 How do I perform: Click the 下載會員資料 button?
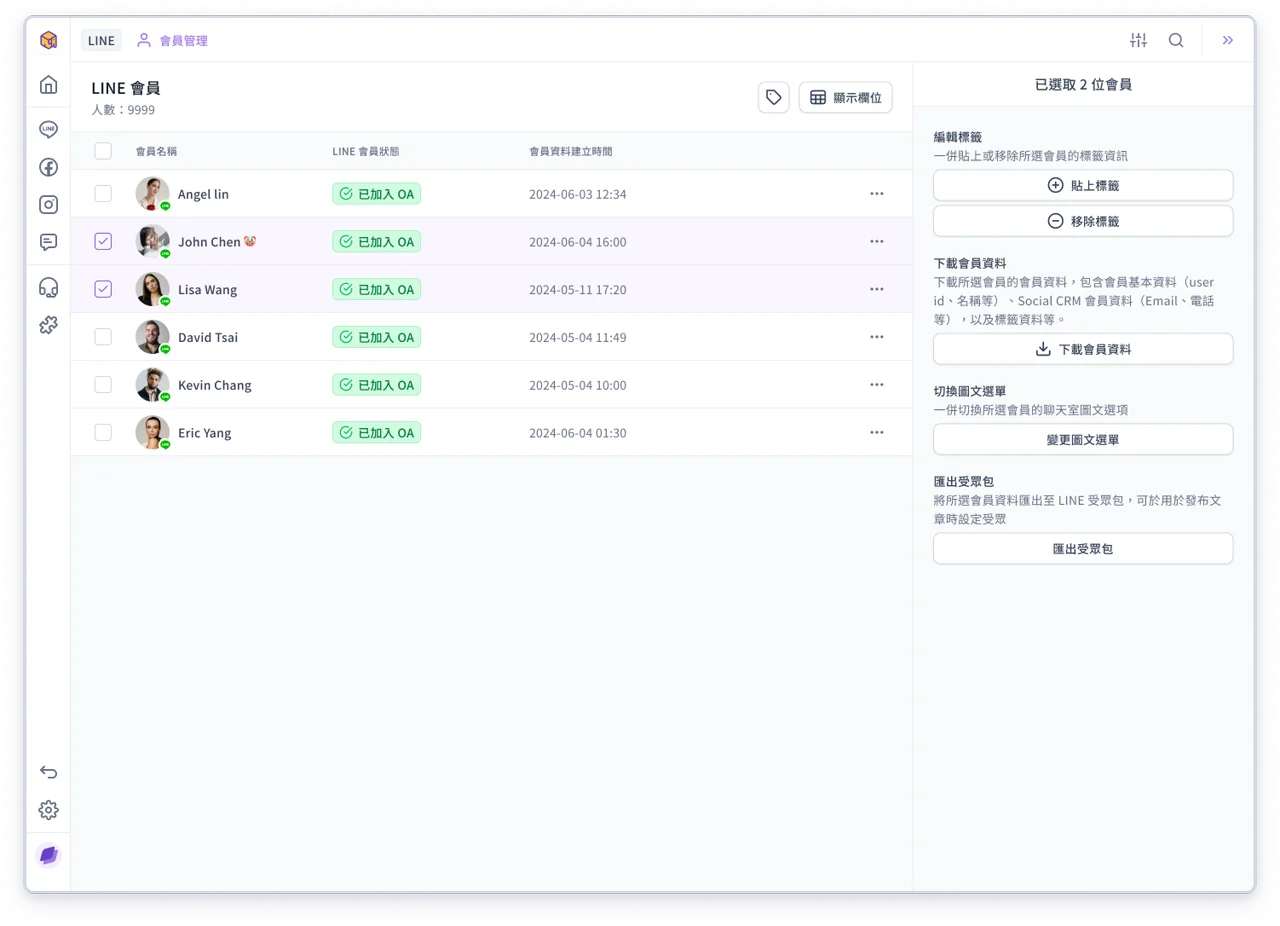pyautogui.click(x=1083, y=349)
